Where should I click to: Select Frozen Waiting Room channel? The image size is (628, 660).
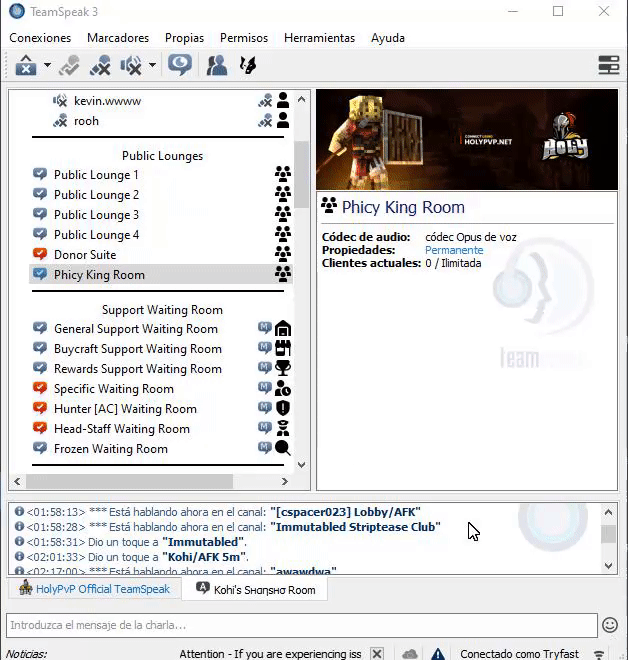(x=111, y=449)
